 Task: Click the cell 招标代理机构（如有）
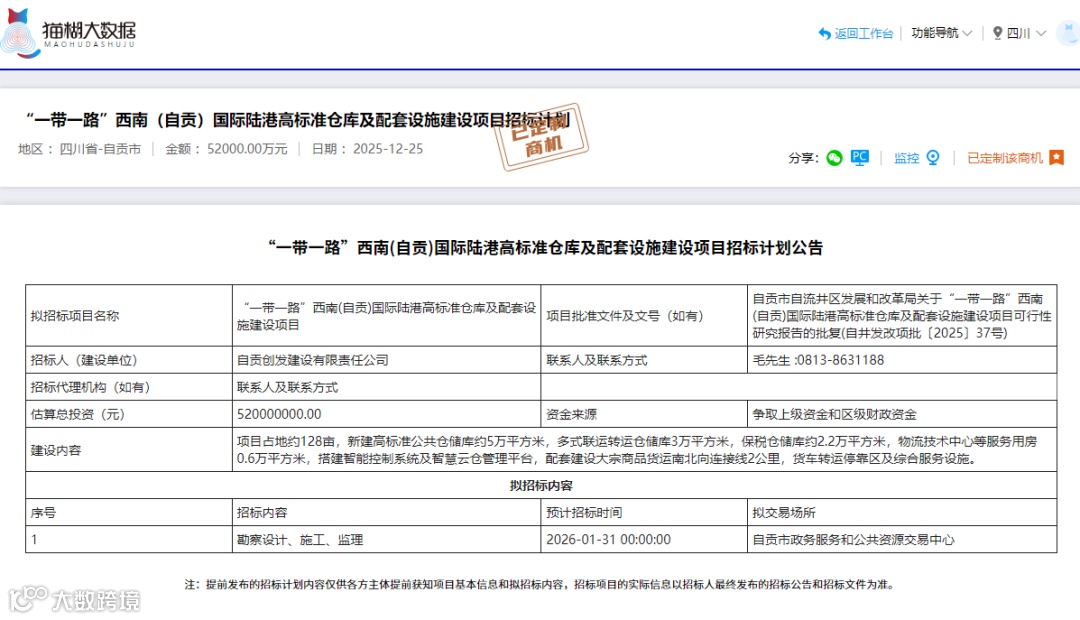[x=129, y=387]
